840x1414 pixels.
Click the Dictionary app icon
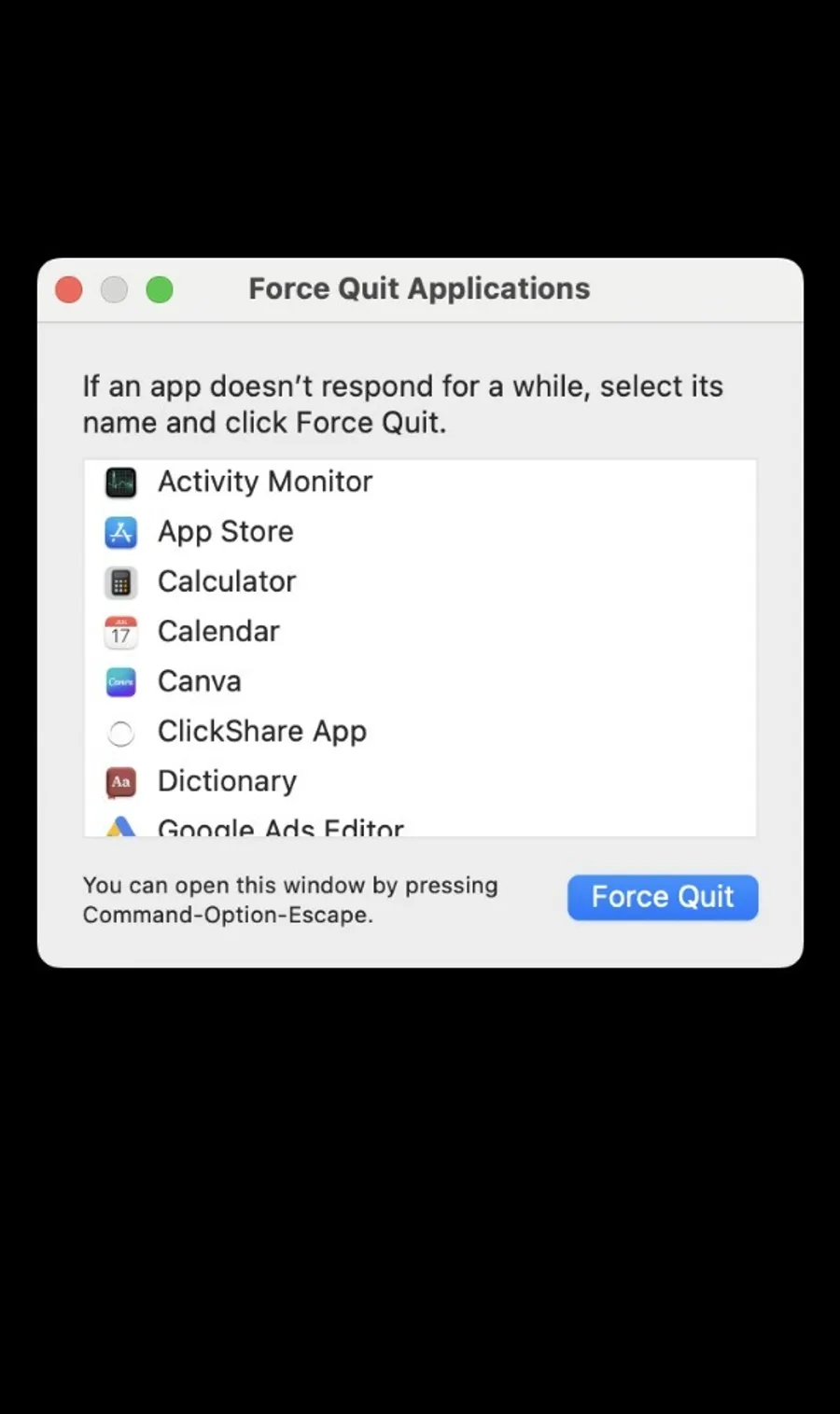pos(120,782)
